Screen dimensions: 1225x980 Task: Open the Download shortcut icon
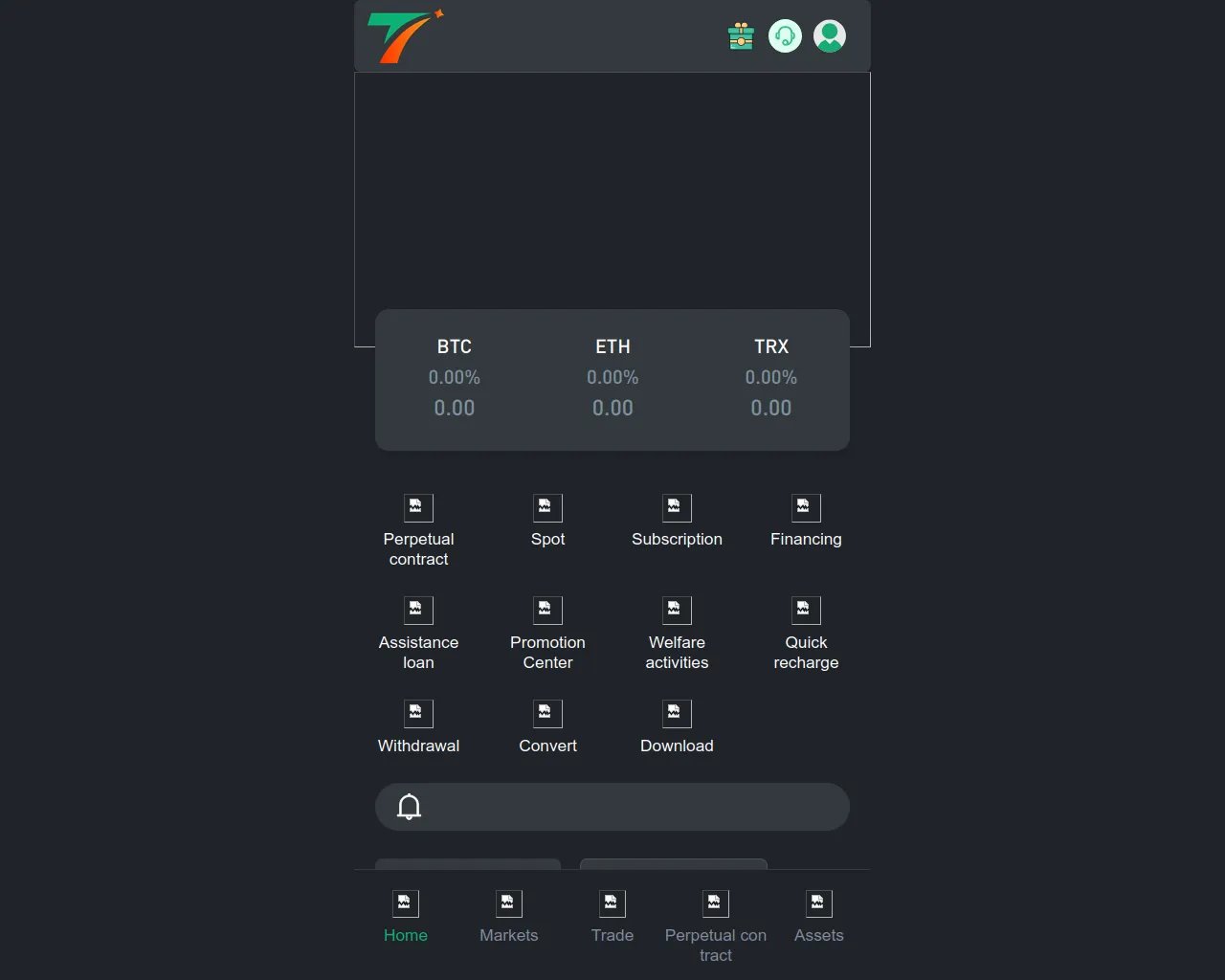(x=677, y=714)
